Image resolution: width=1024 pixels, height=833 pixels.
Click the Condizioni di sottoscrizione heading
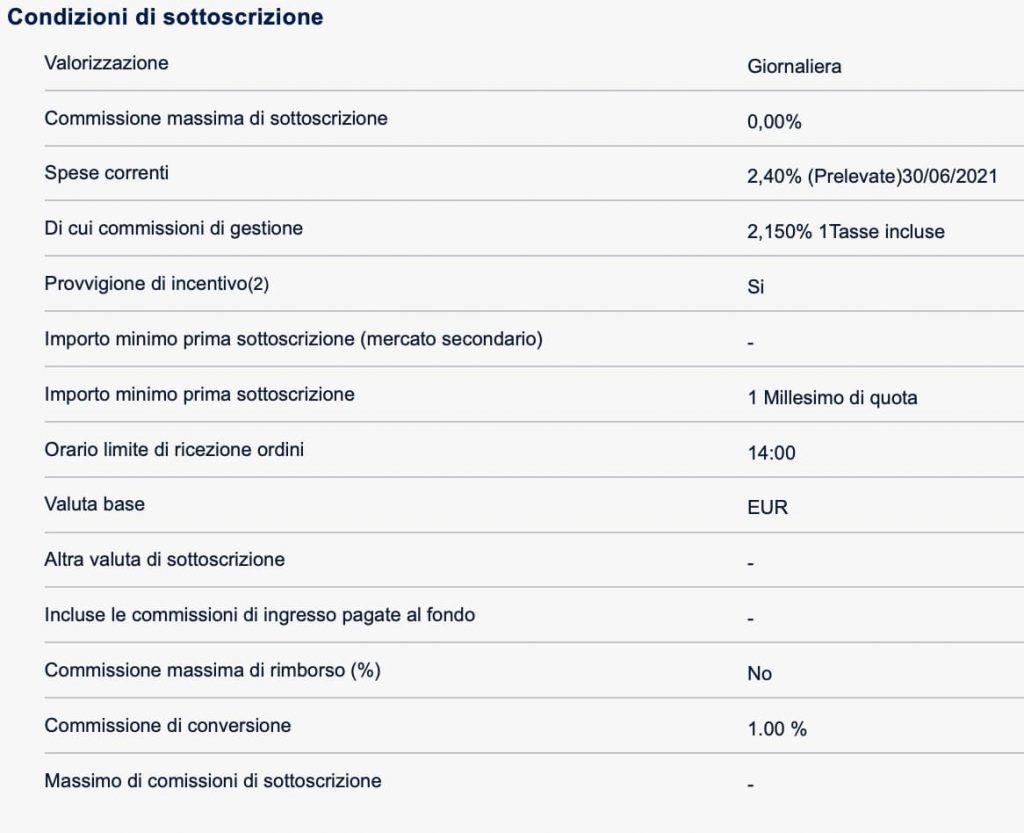(x=165, y=18)
